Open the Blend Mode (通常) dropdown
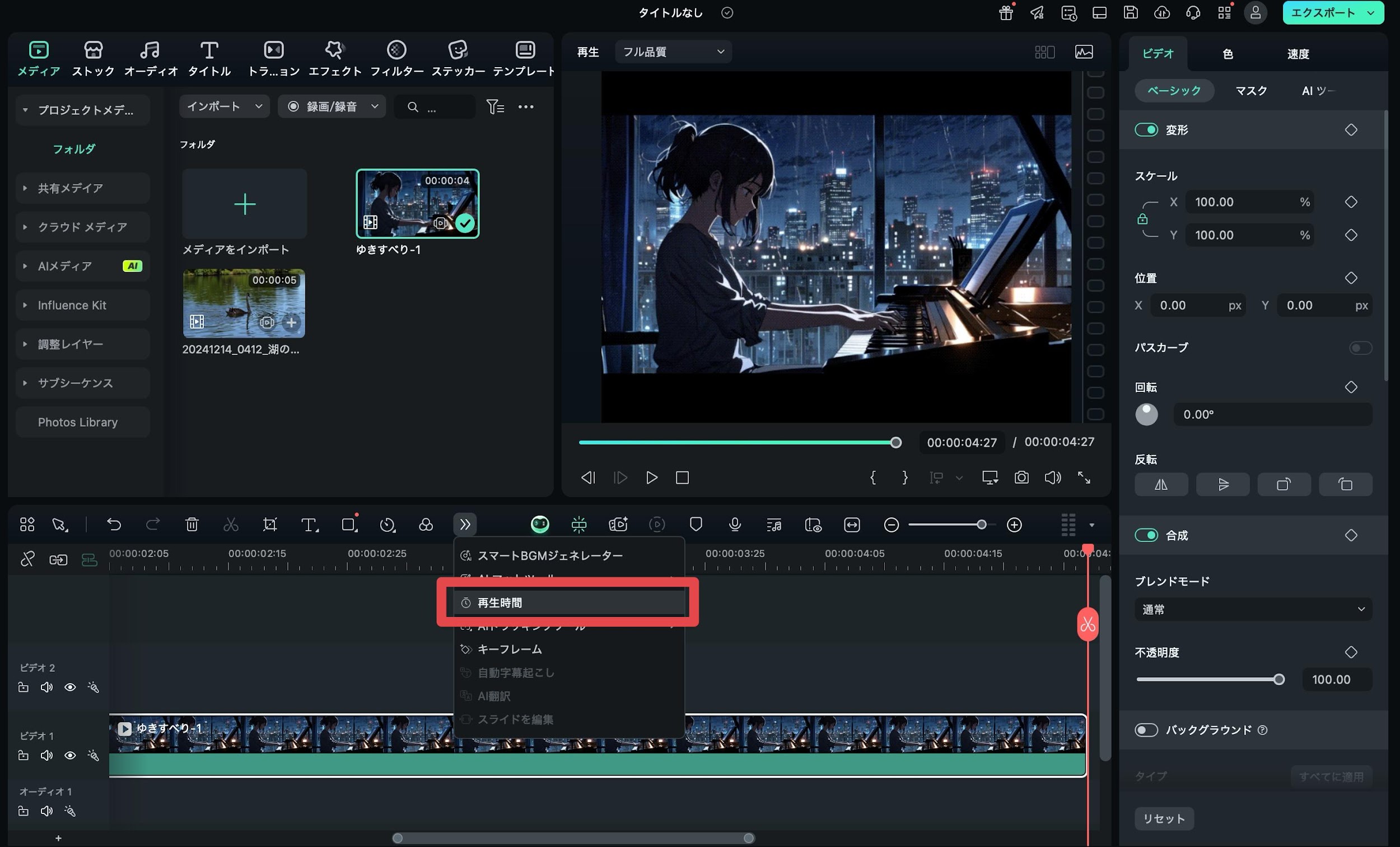 [1253, 609]
